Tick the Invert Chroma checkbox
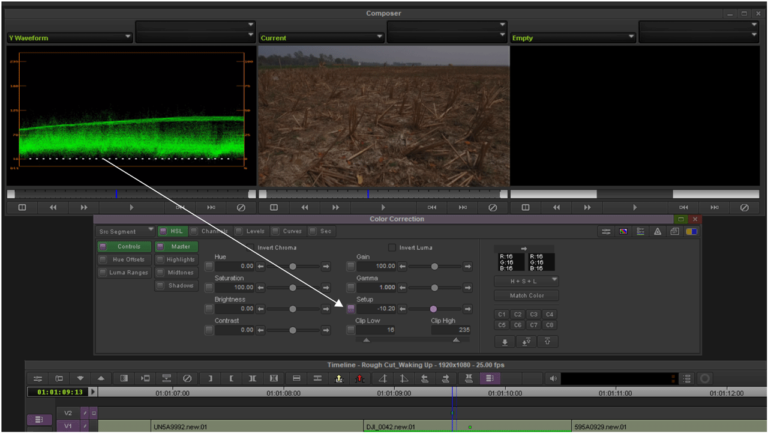Viewport: 768px width, 433px height. click(x=250, y=247)
